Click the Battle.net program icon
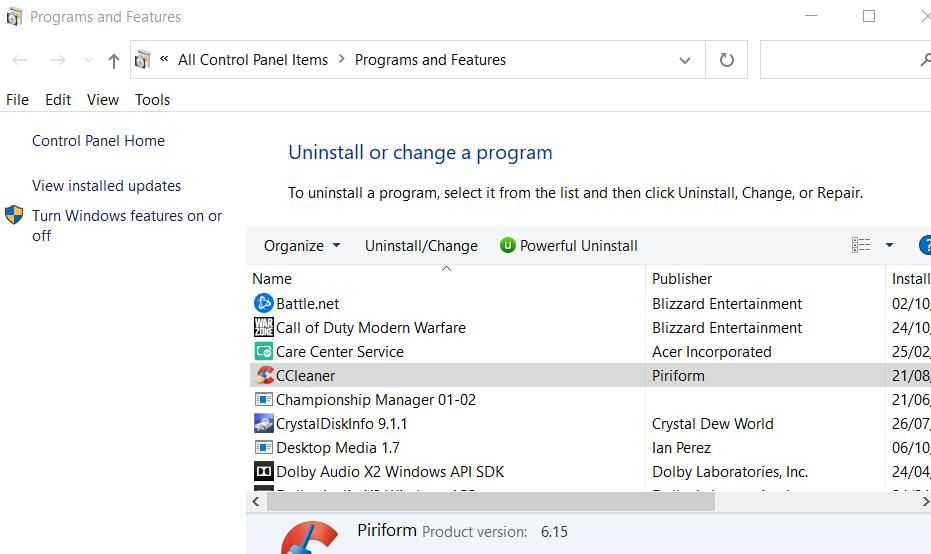931x554 pixels. (263, 303)
